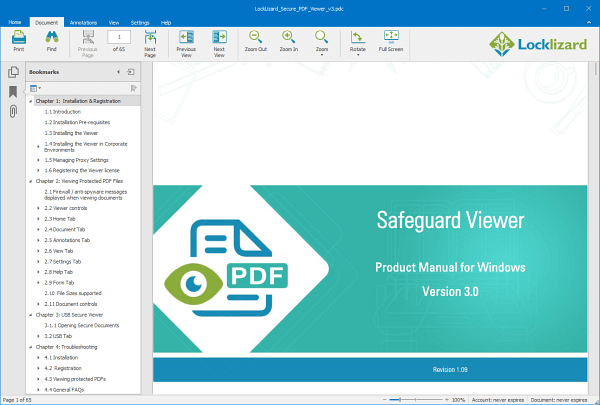Adjust the status bar zoom slider
The image size is (600, 405).
(x=416, y=400)
